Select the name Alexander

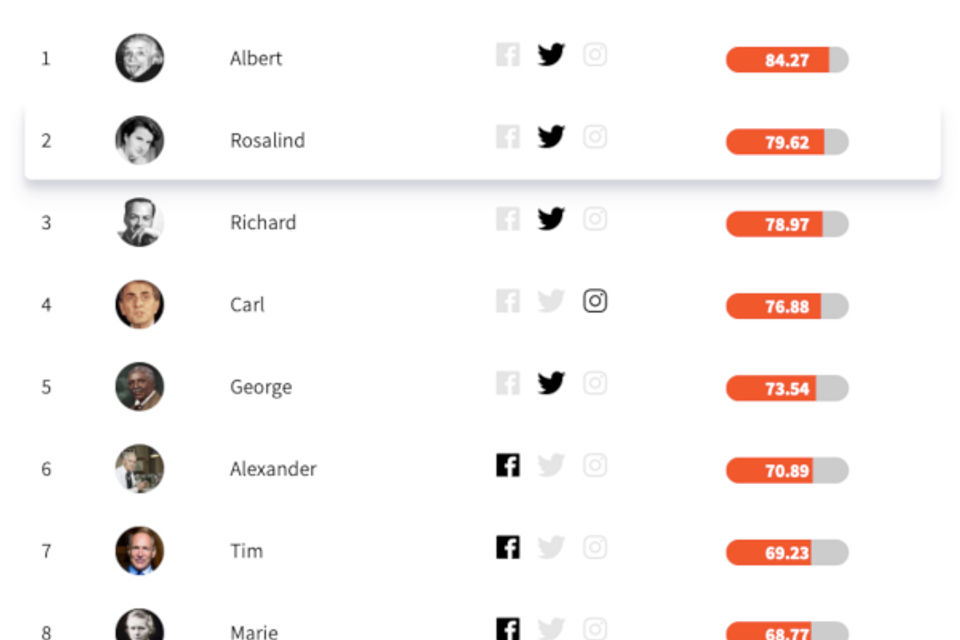273,469
